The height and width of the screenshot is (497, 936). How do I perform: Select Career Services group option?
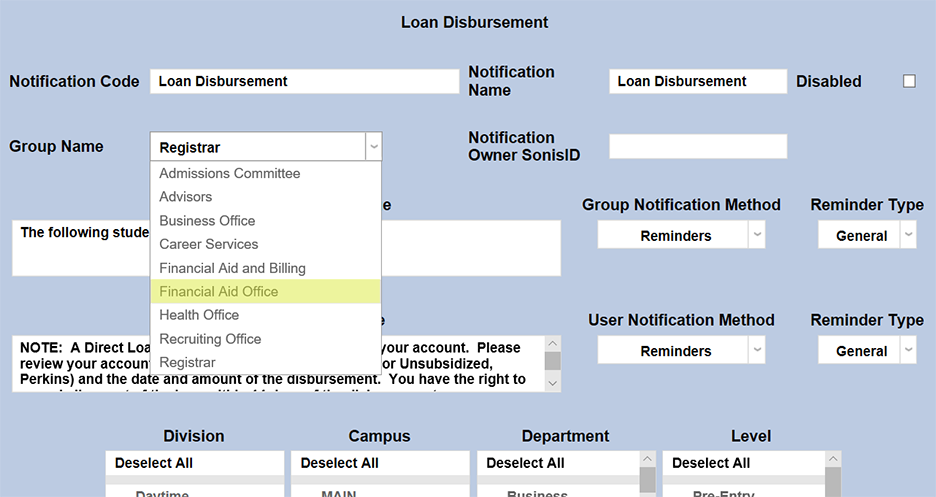point(266,245)
